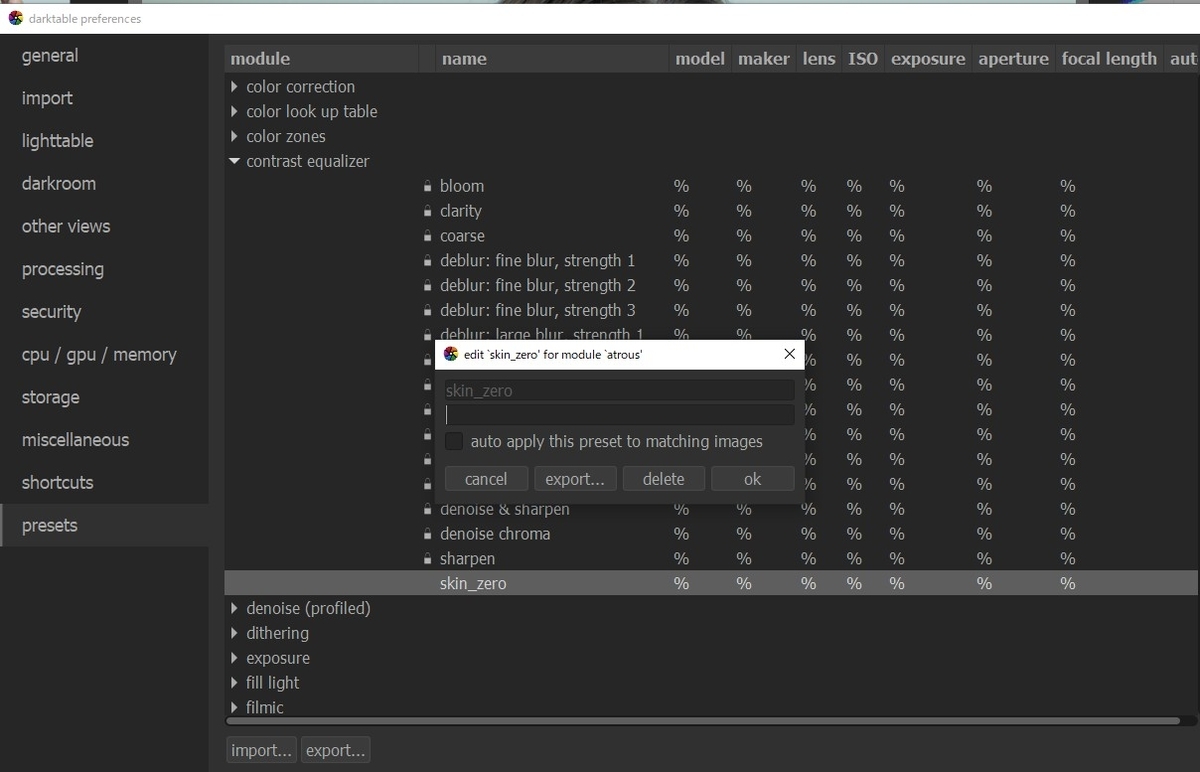Click the preset name field containing skin_zero

(620, 391)
